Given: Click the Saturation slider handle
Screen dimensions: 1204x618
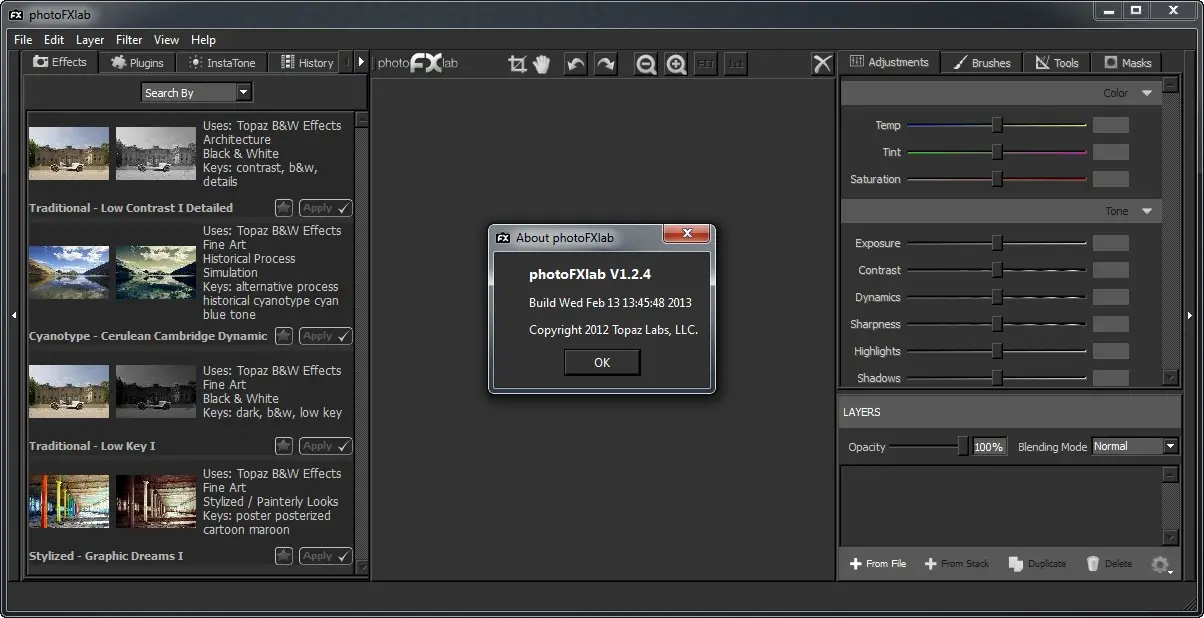Looking at the screenshot, I should click(997, 179).
